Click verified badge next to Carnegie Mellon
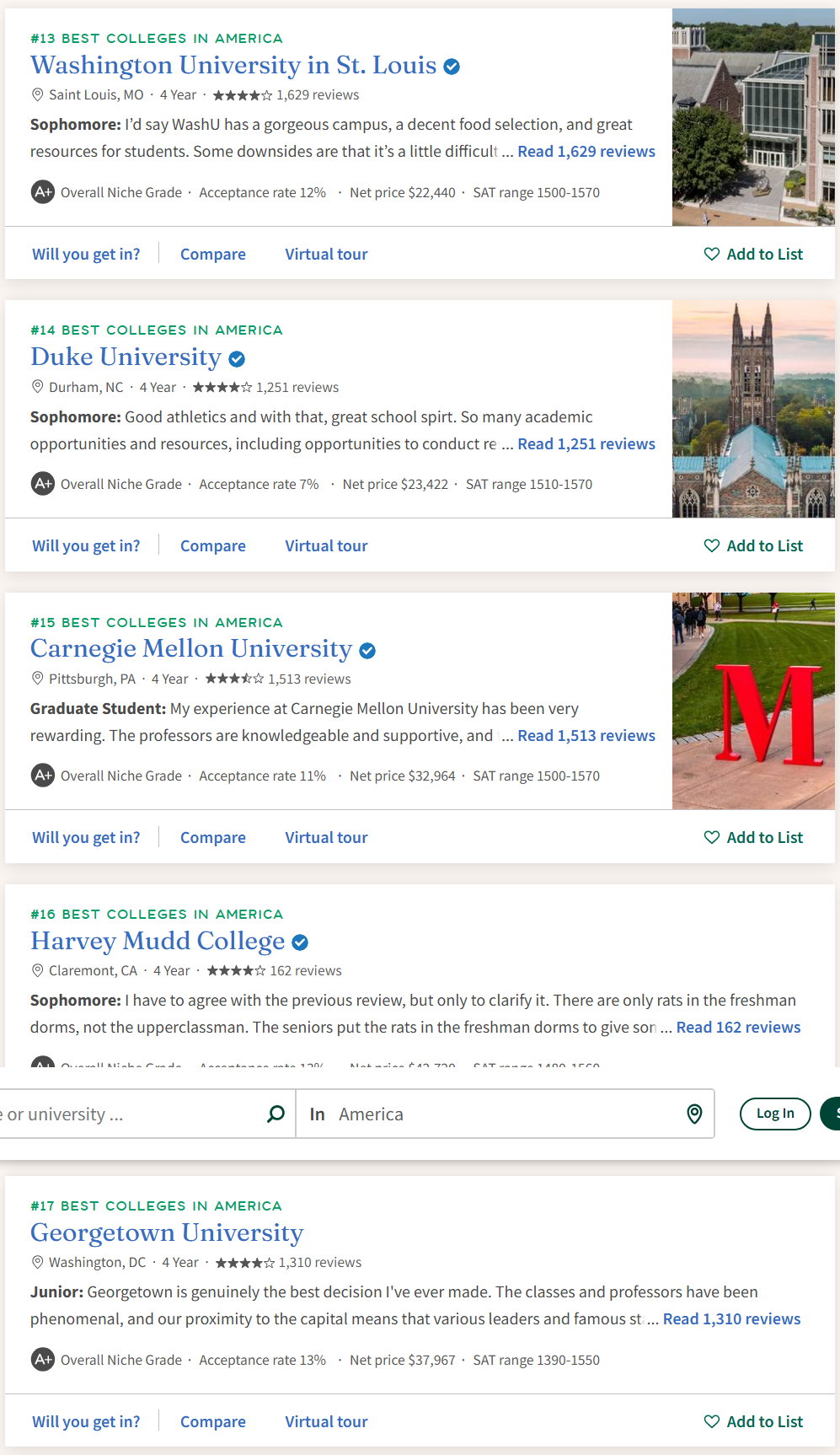Image resolution: width=840 pixels, height=1455 pixels. pos(367,651)
